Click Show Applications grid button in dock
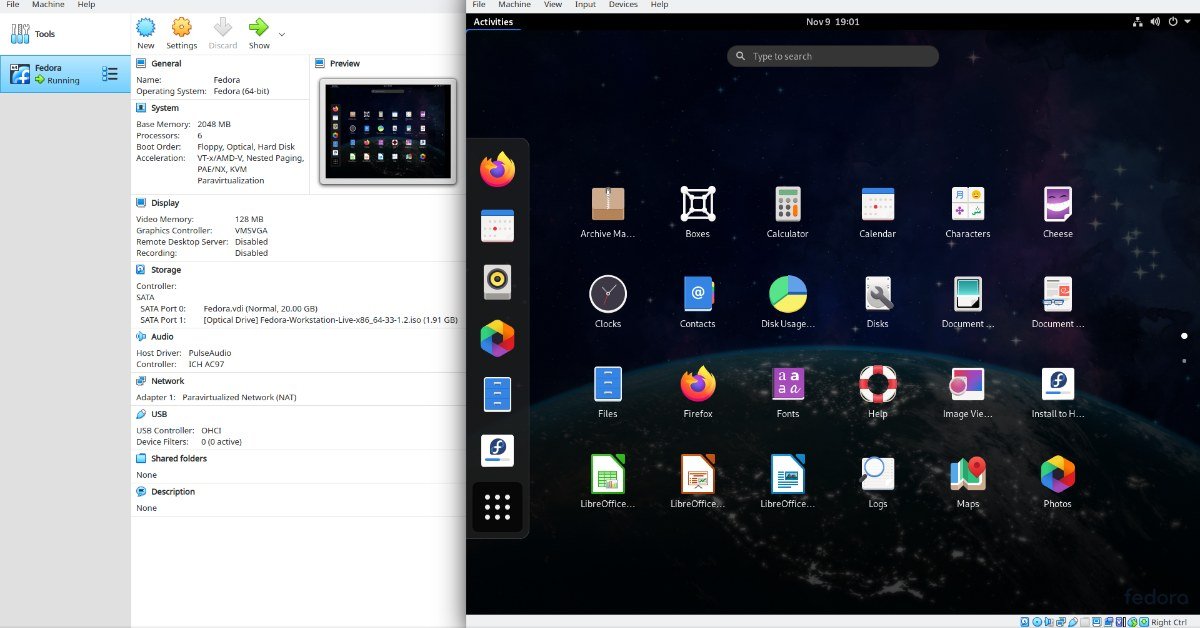This screenshot has height=628, width=1200. (497, 507)
